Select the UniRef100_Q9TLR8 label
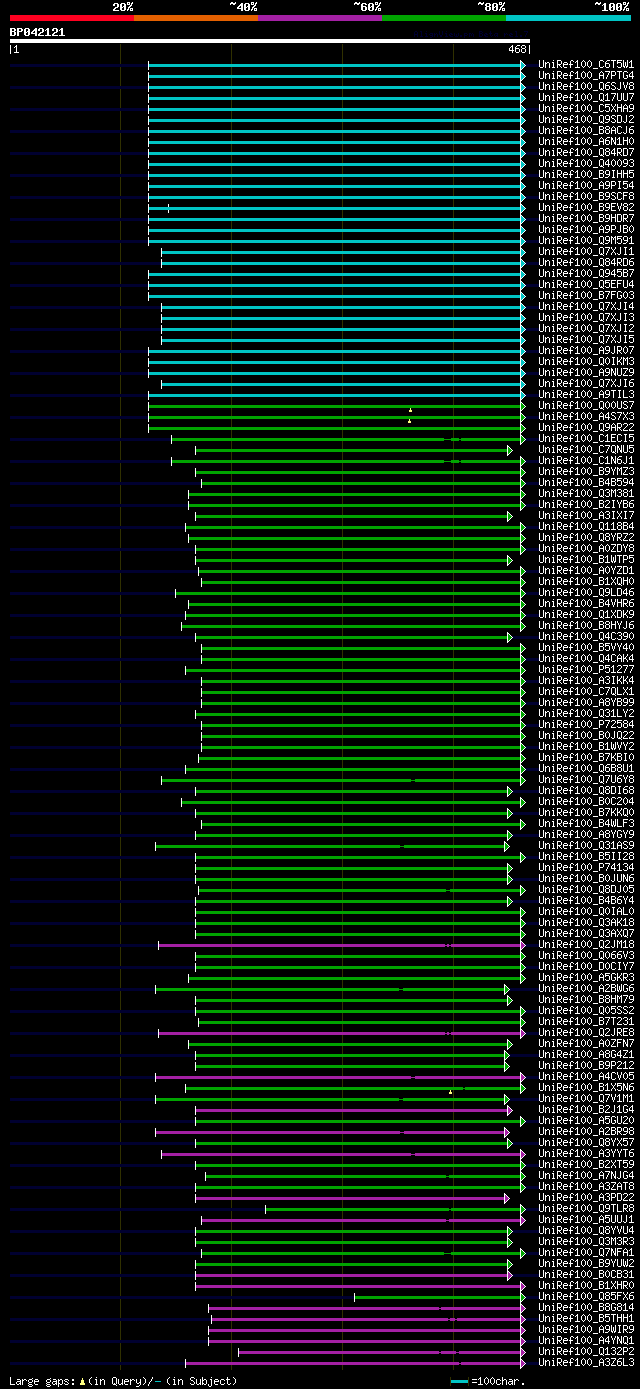The height and width of the screenshot is (1389, 640). point(586,1208)
